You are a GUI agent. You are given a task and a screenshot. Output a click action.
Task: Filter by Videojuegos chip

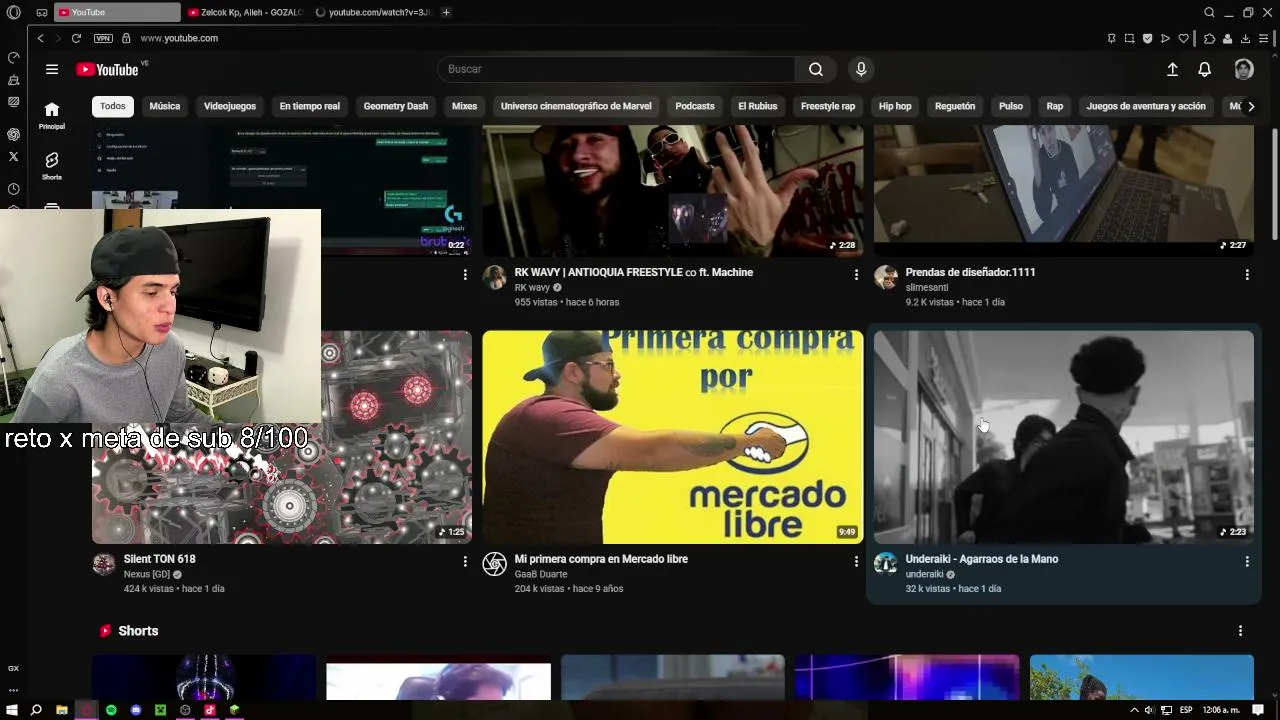coord(230,106)
